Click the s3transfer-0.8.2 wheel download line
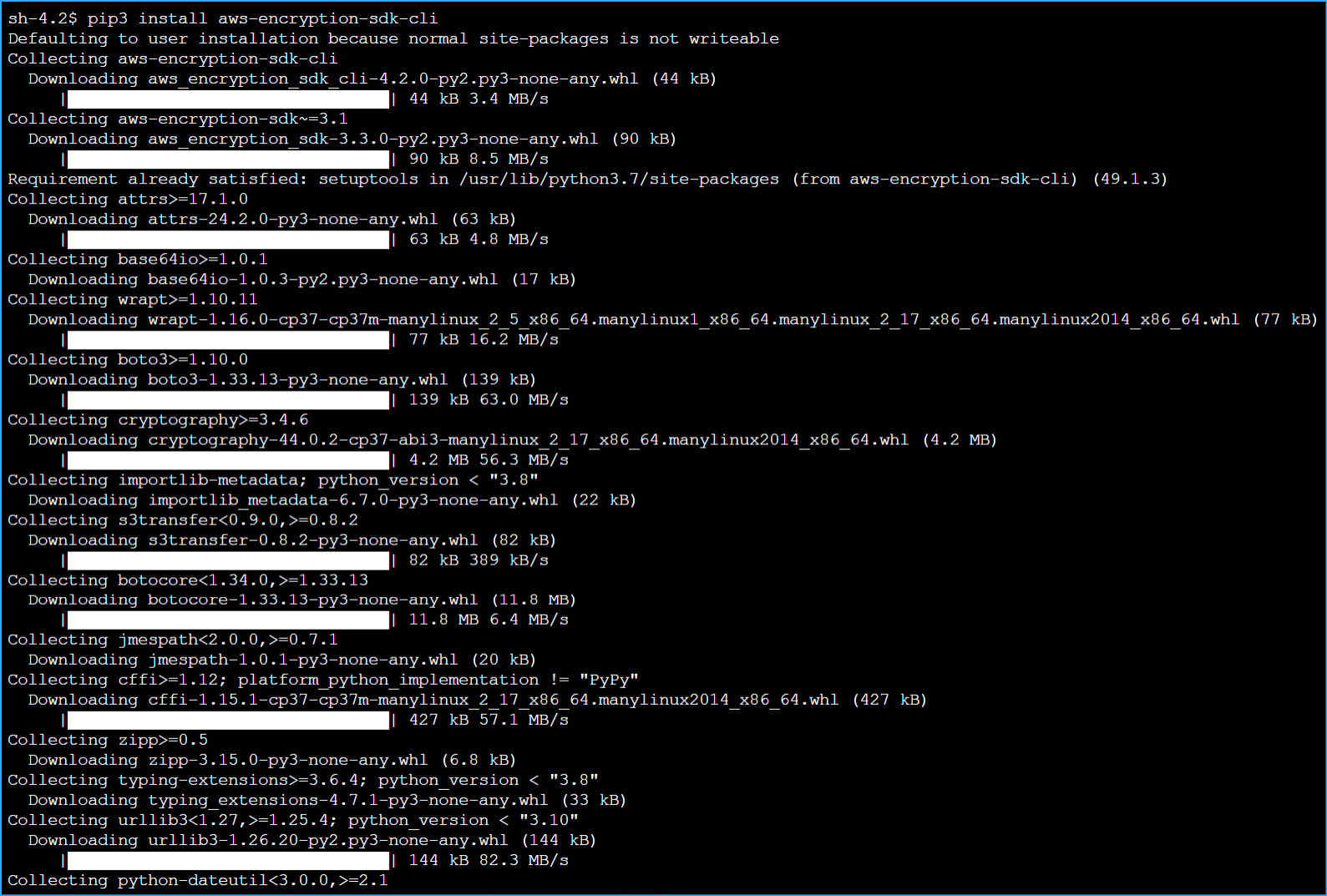 (292, 539)
